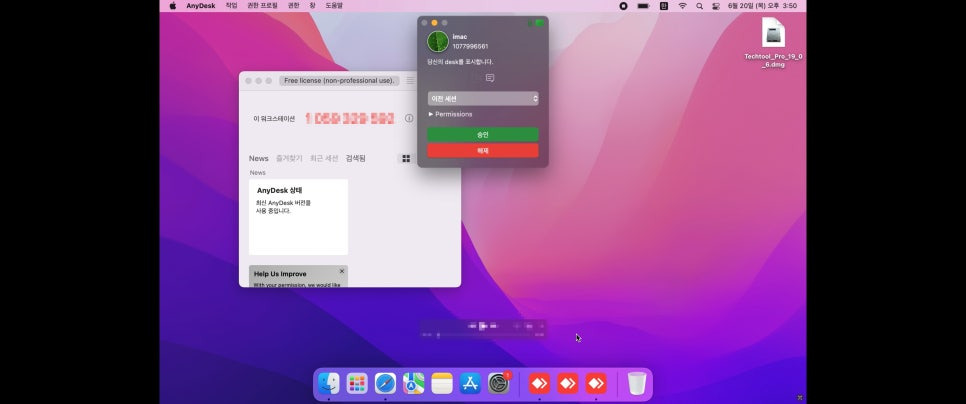Open Spotlight search in the menu bar
Screen dimensions: 966x404
coord(699,6)
